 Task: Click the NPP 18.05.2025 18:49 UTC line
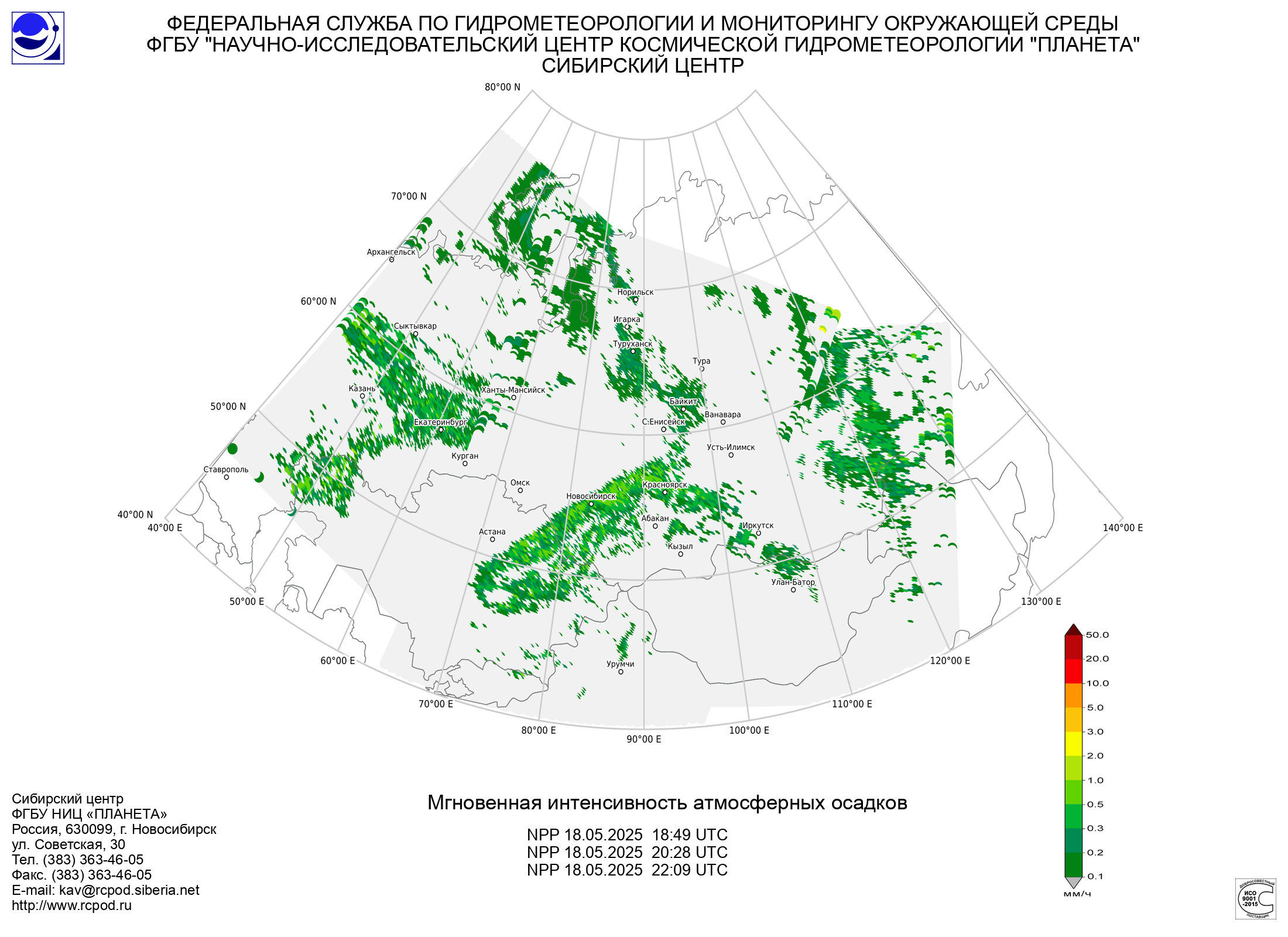(627, 835)
